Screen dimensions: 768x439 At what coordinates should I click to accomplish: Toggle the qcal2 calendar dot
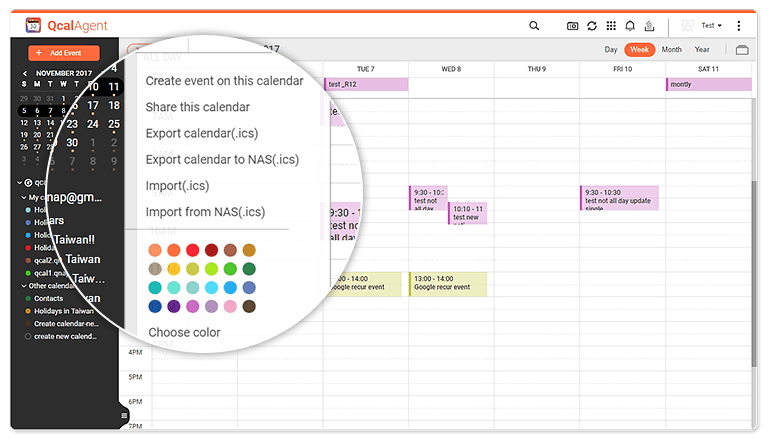28,261
